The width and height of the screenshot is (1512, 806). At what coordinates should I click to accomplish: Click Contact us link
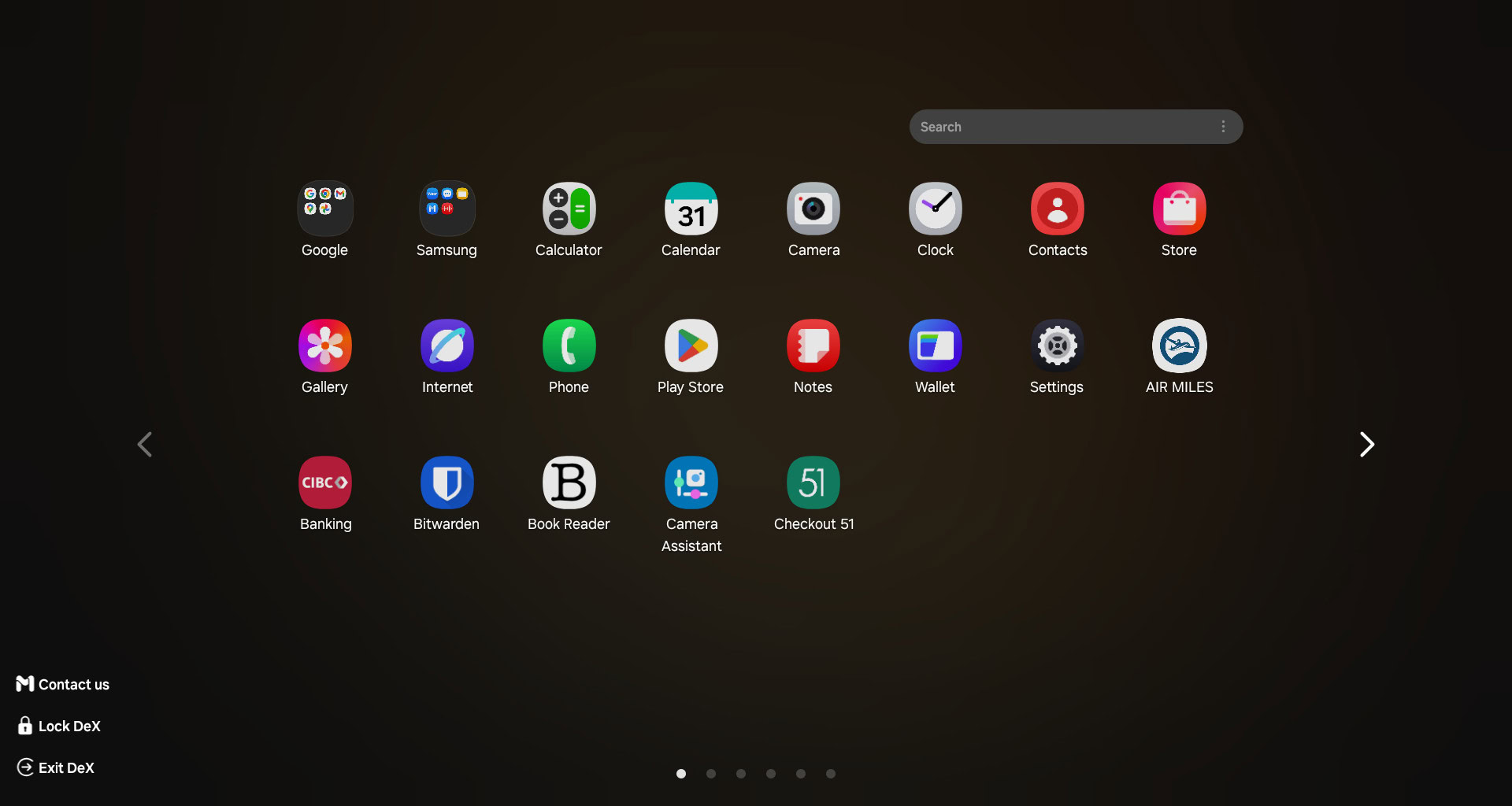[x=63, y=684]
